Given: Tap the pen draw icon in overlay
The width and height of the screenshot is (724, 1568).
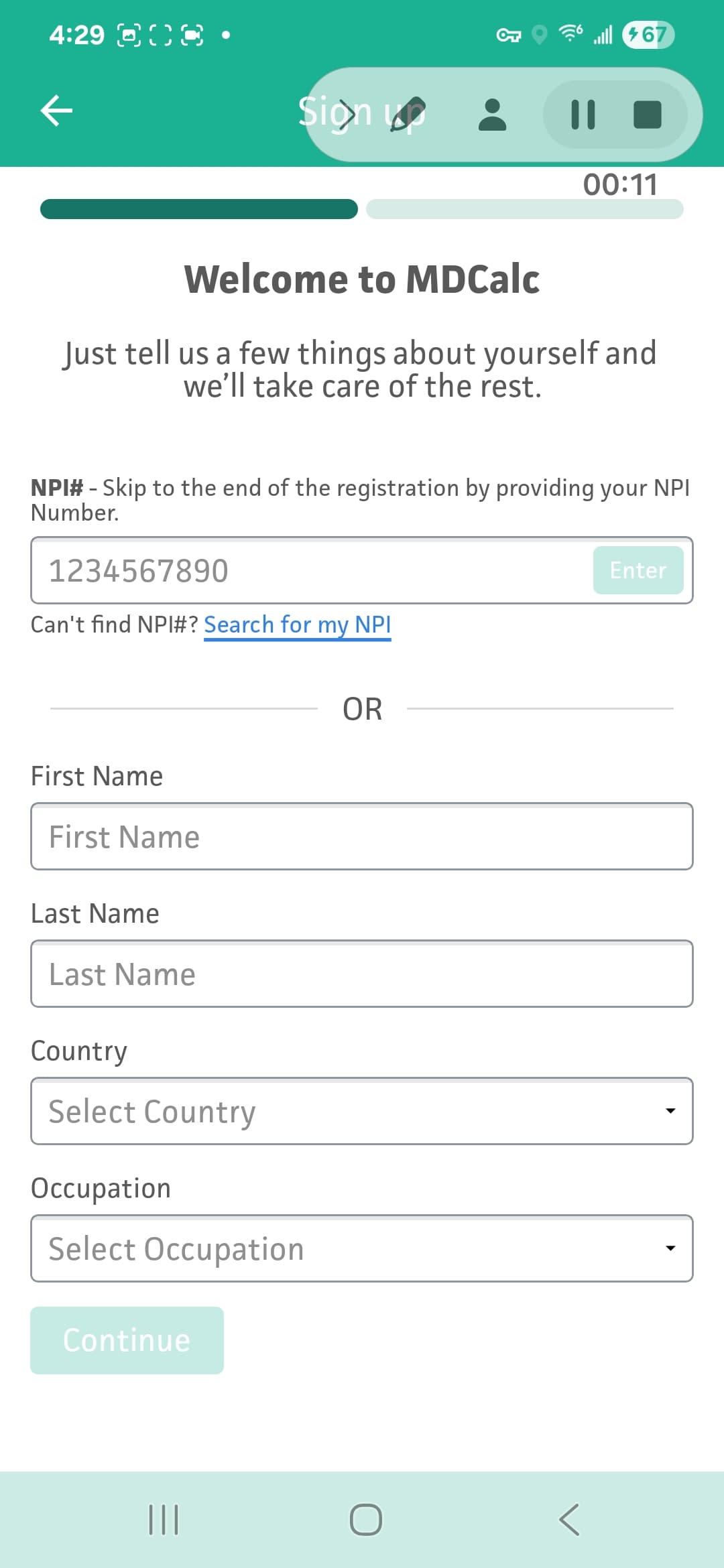Looking at the screenshot, I should (x=408, y=115).
